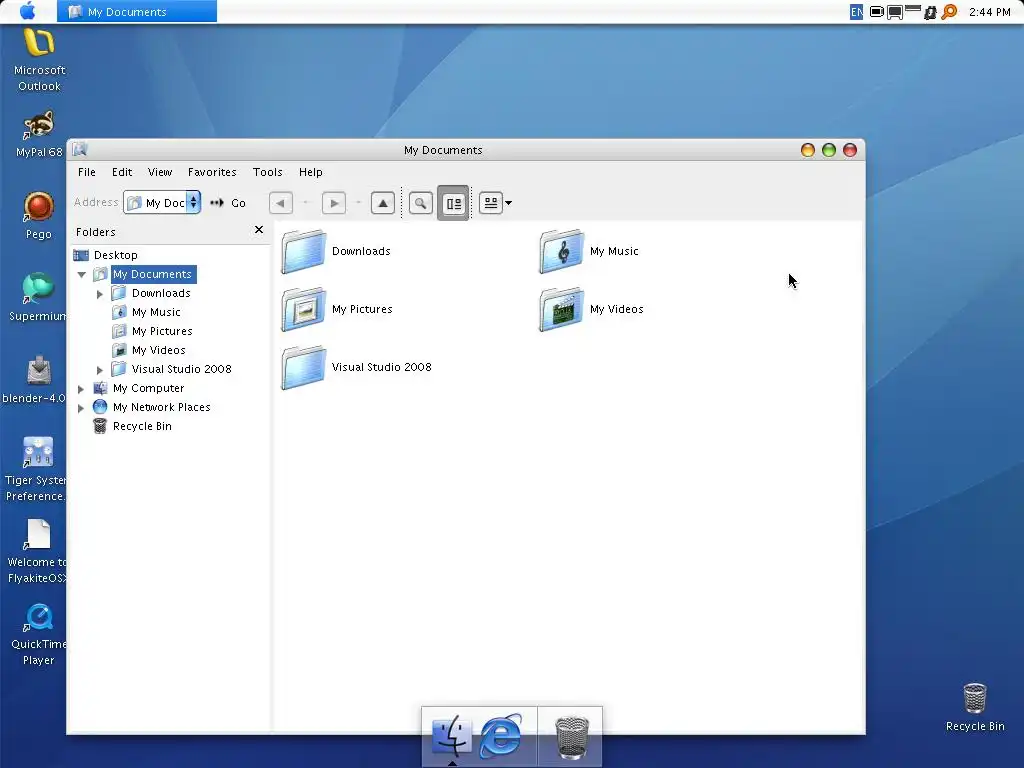Open the Finder icon in the dock
Screen dimensions: 1024x768
click(452, 737)
